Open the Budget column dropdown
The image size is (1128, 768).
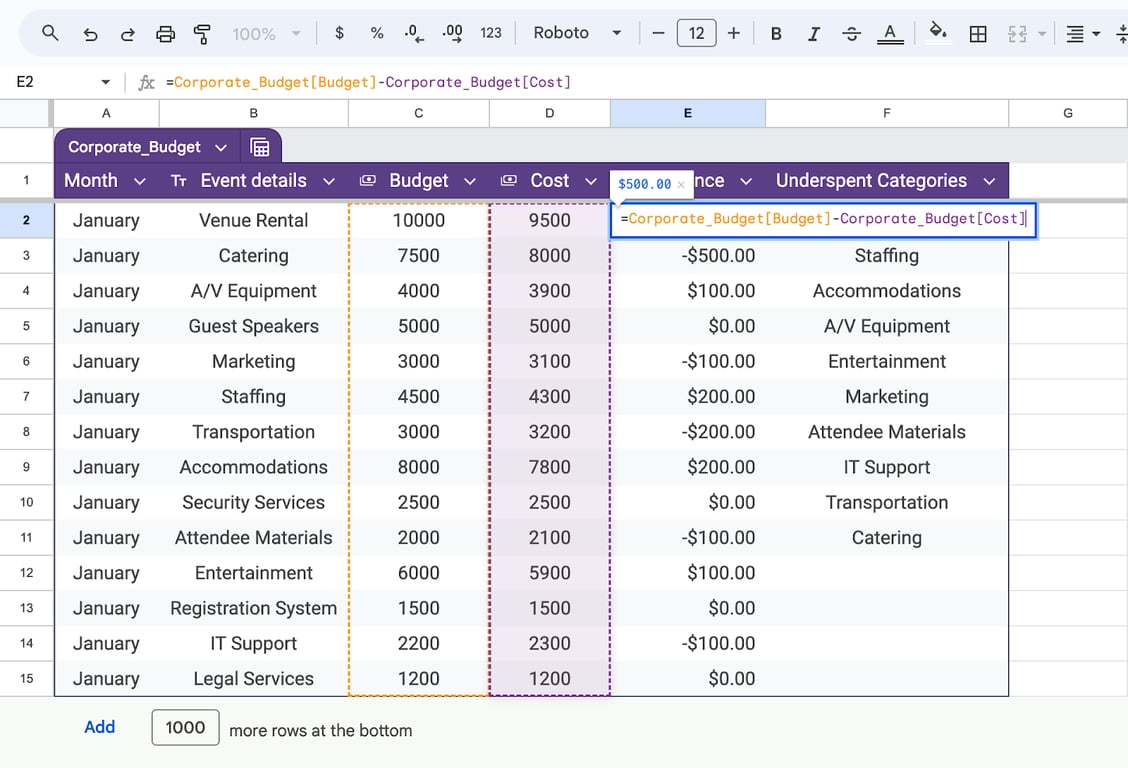point(470,181)
